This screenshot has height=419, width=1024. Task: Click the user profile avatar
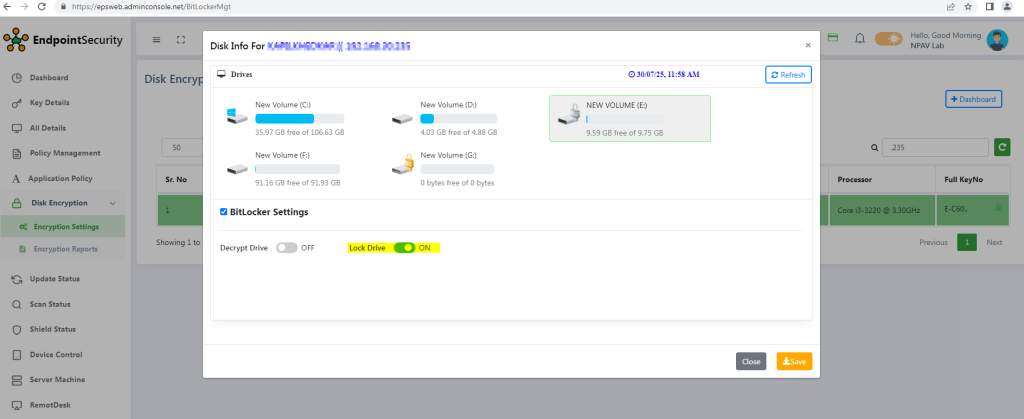996,39
